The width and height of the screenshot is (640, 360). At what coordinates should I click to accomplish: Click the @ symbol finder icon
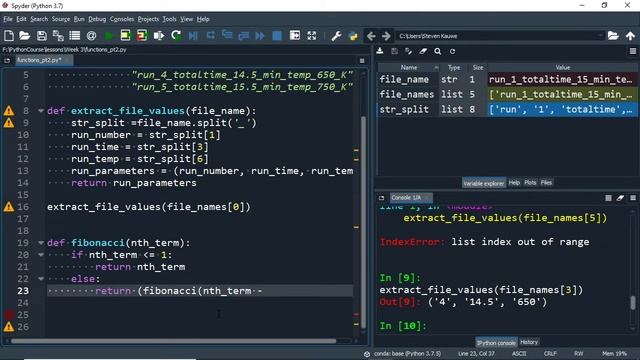point(91,36)
